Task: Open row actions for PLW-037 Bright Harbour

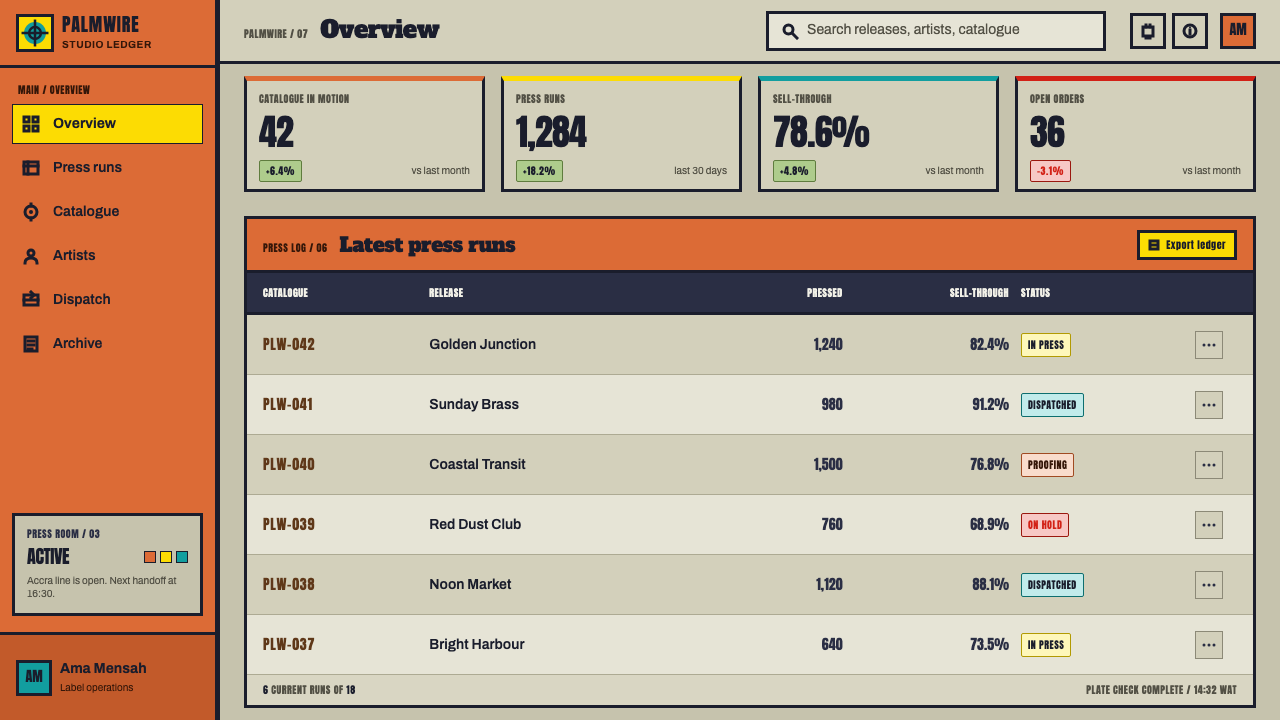Action: pyautogui.click(x=1209, y=645)
